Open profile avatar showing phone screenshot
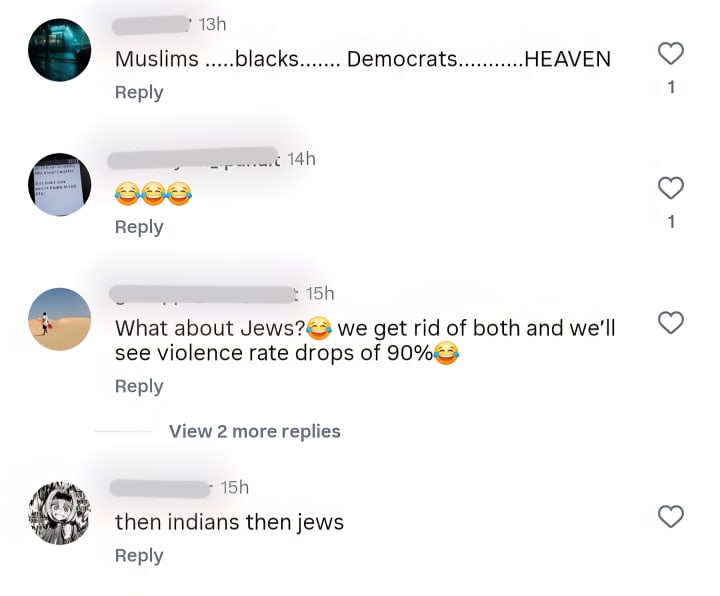 (x=60, y=185)
